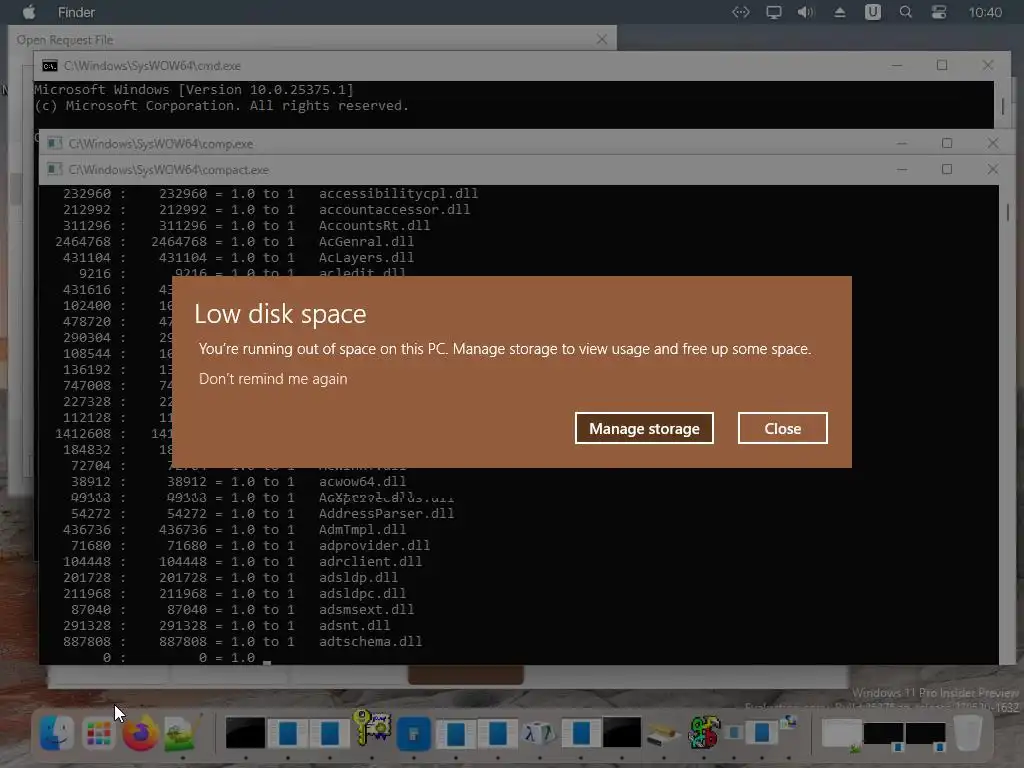
Task: Click the adsmsext.dll entry
Action: pos(366,609)
